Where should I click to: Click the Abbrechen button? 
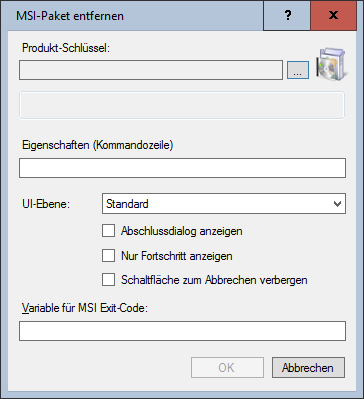click(308, 368)
